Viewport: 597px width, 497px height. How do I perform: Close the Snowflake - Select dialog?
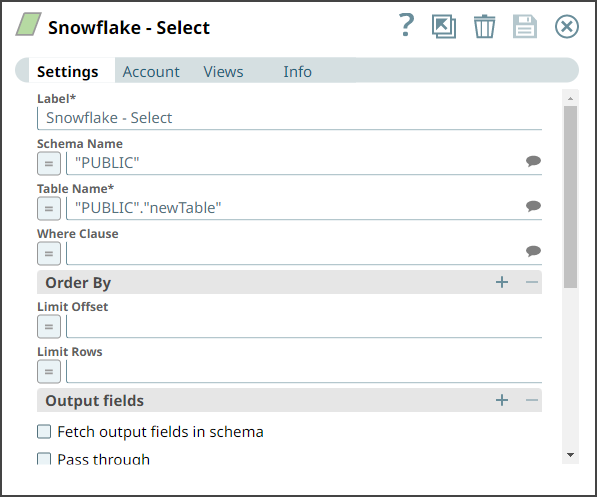pyautogui.click(x=567, y=26)
